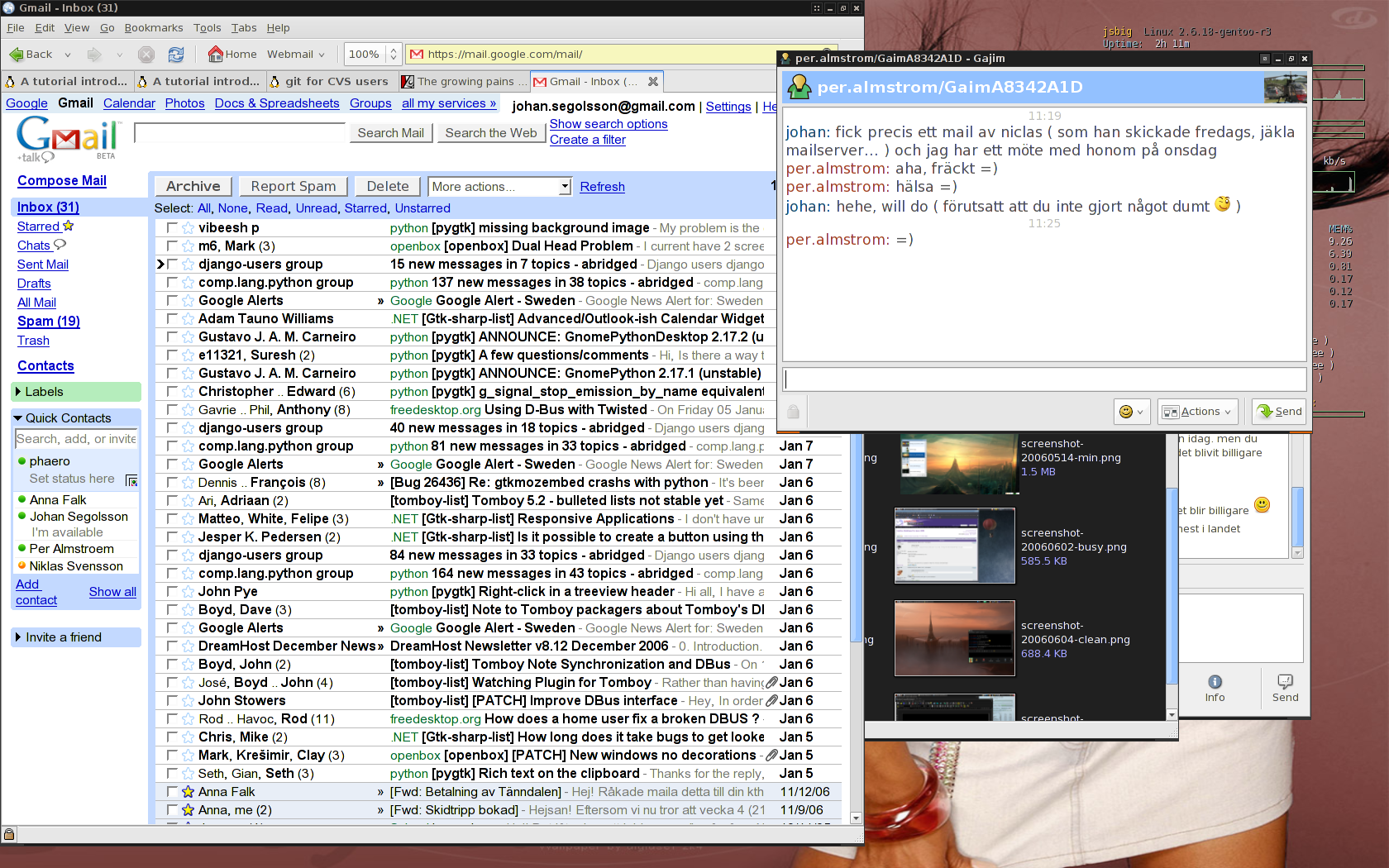
Task: Star the vibeesh p message
Action: coord(188,228)
